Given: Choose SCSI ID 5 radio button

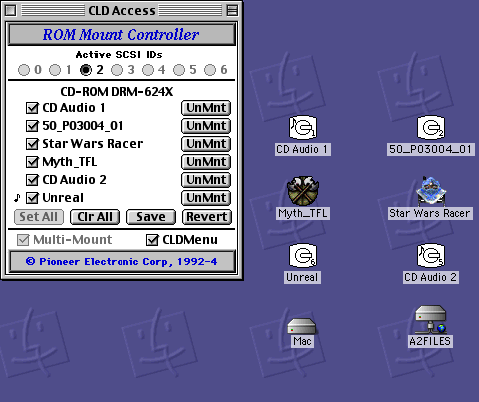Looking at the screenshot, I should tap(179, 70).
